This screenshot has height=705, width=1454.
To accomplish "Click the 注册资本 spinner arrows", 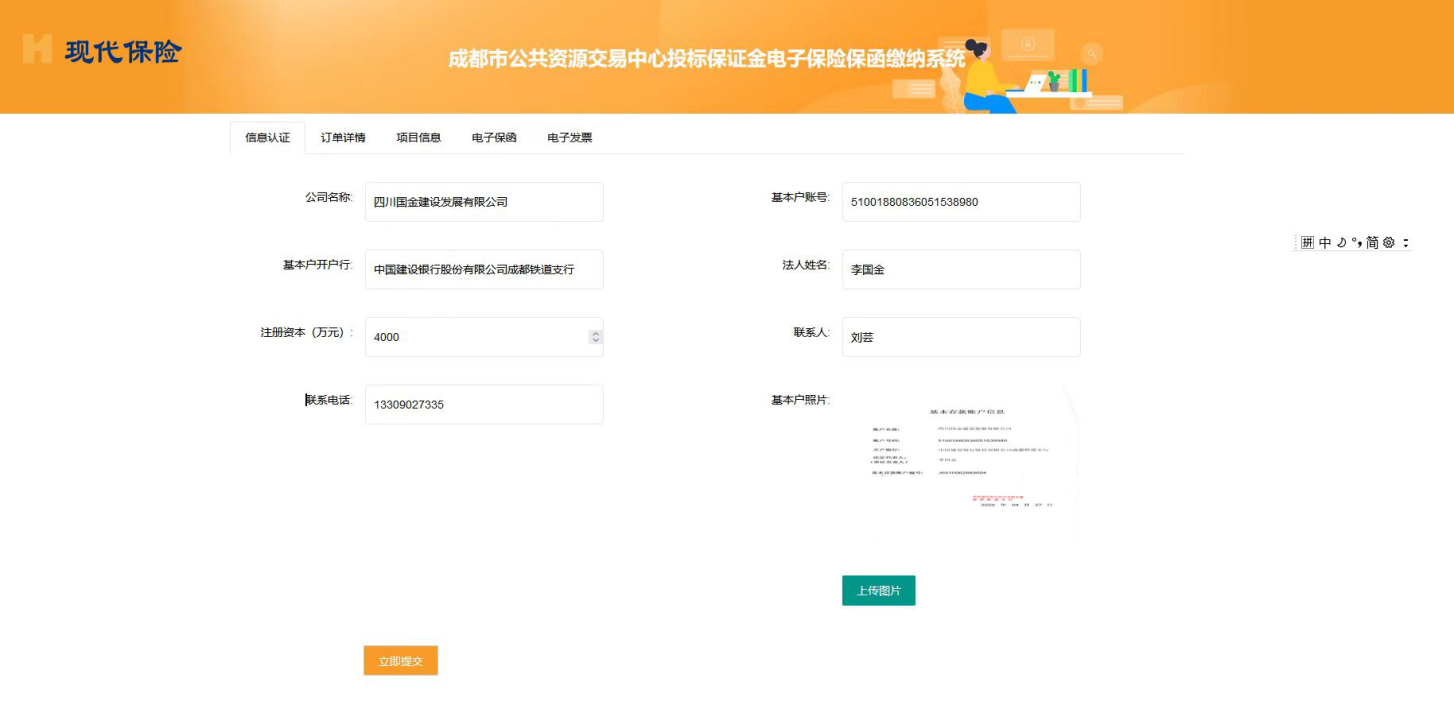I will 595,337.
